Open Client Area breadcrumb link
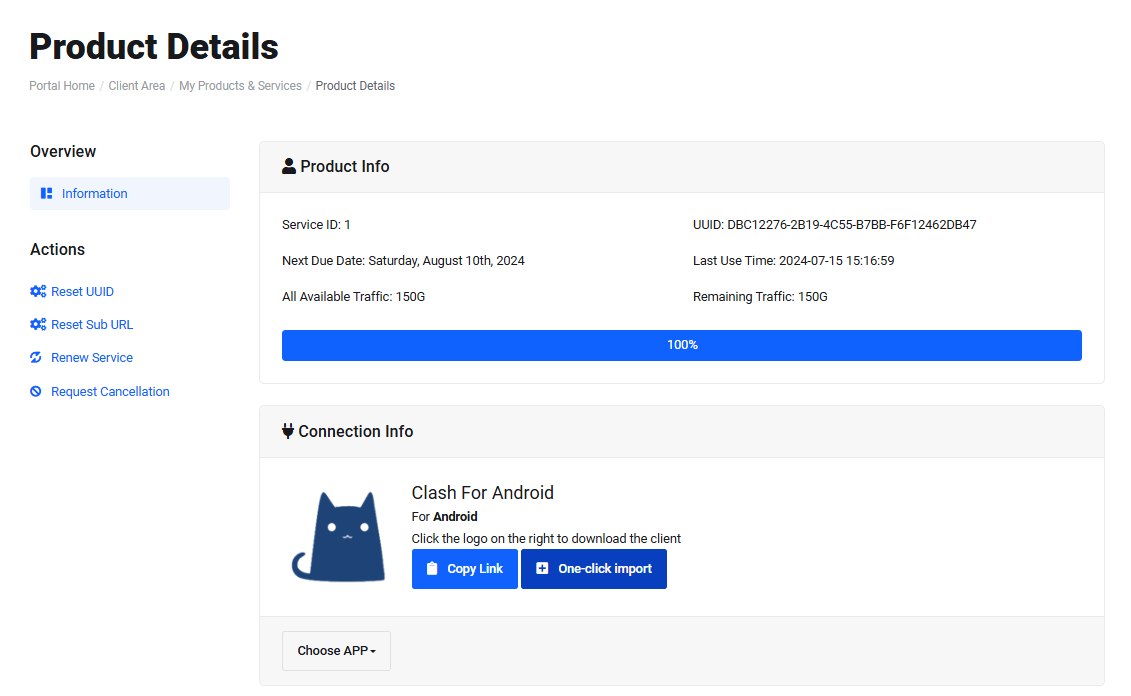 [x=137, y=86]
